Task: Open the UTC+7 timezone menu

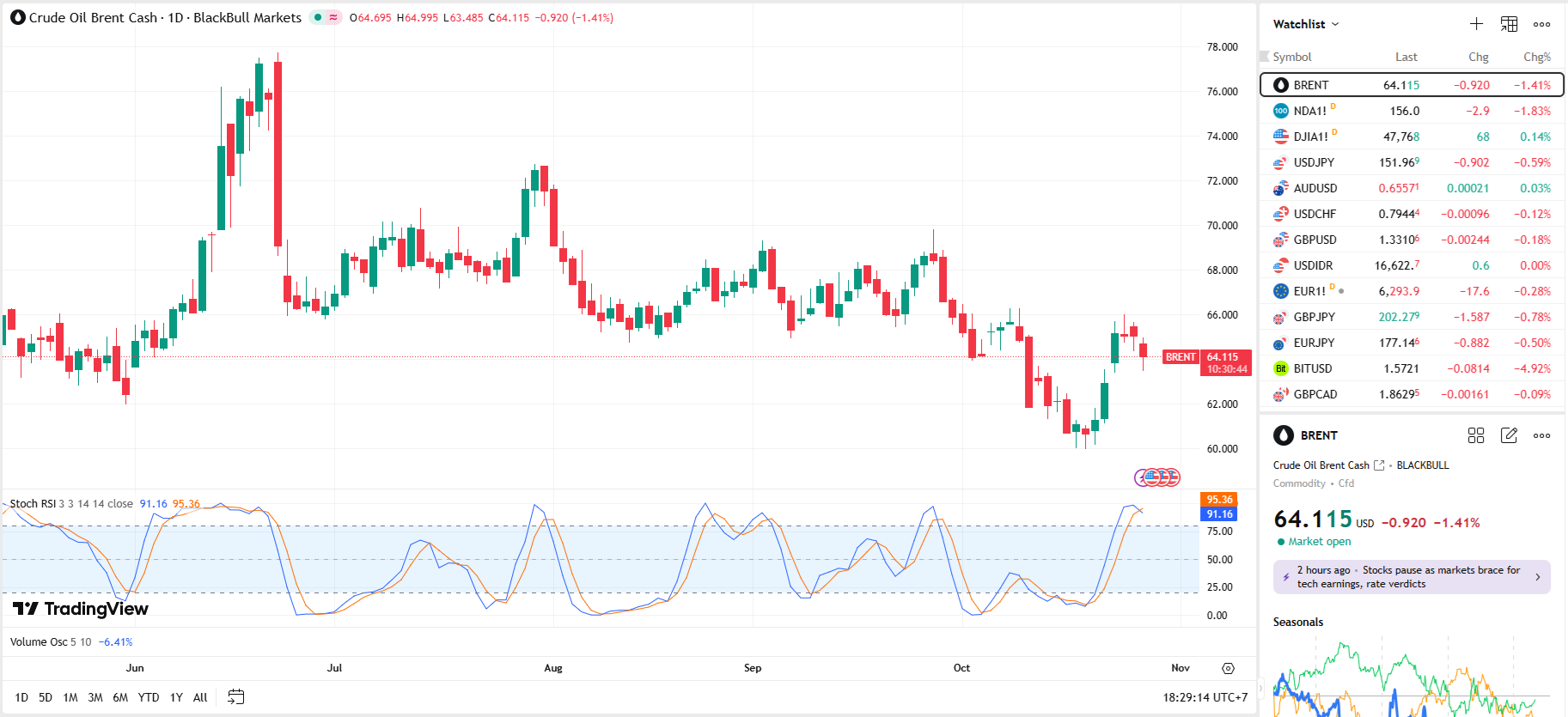Action: (x=1205, y=697)
